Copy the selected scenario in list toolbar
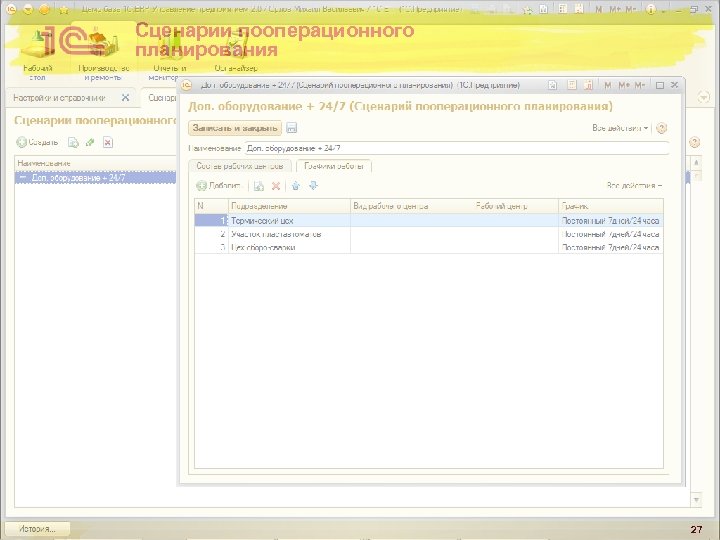The width and height of the screenshot is (720, 540). pyautogui.click(x=73, y=142)
